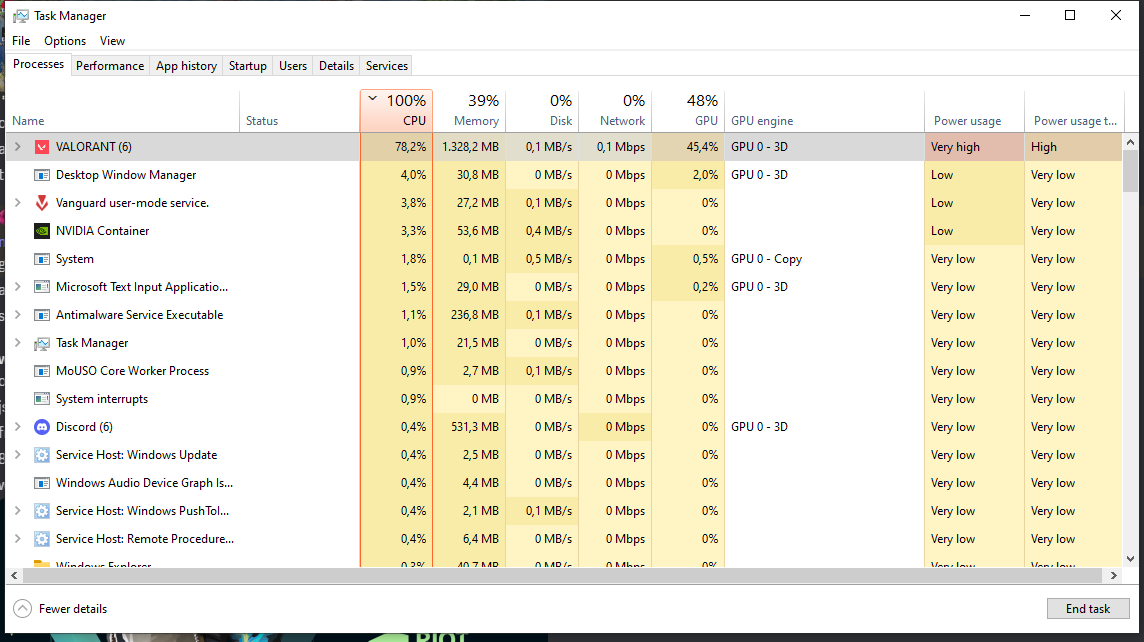Sort by the Memory column header
The width and height of the screenshot is (1144, 642).
pyautogui.click(x=469, y=111)
